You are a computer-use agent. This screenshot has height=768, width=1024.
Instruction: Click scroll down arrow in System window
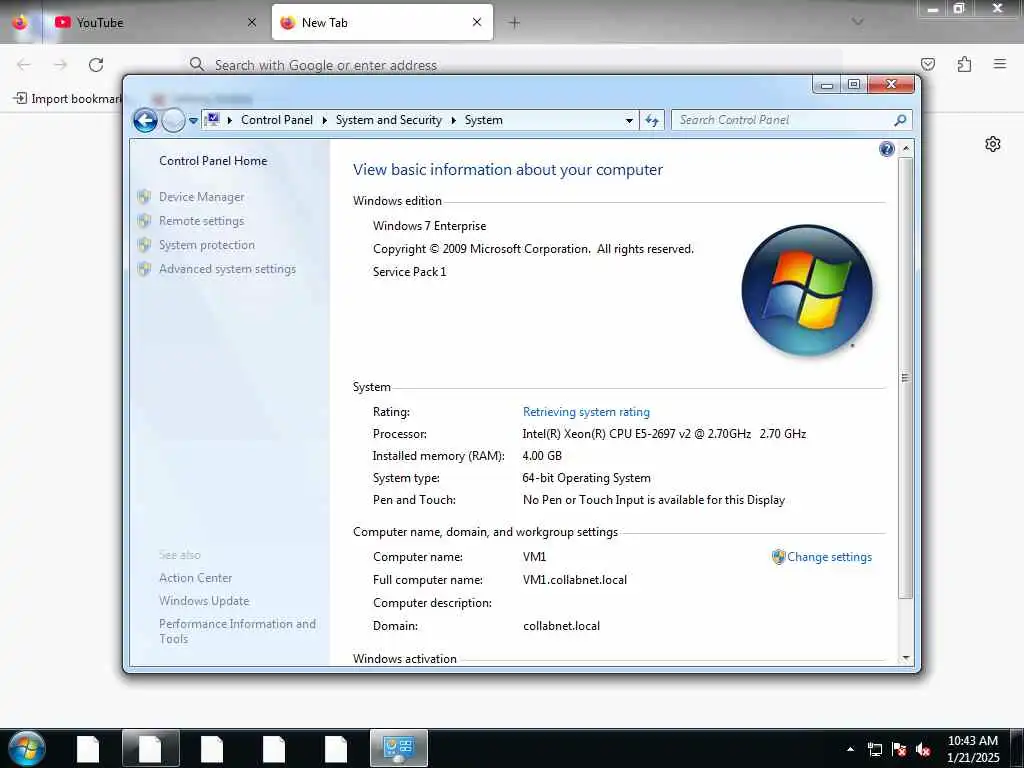click(x=906, y=658)
